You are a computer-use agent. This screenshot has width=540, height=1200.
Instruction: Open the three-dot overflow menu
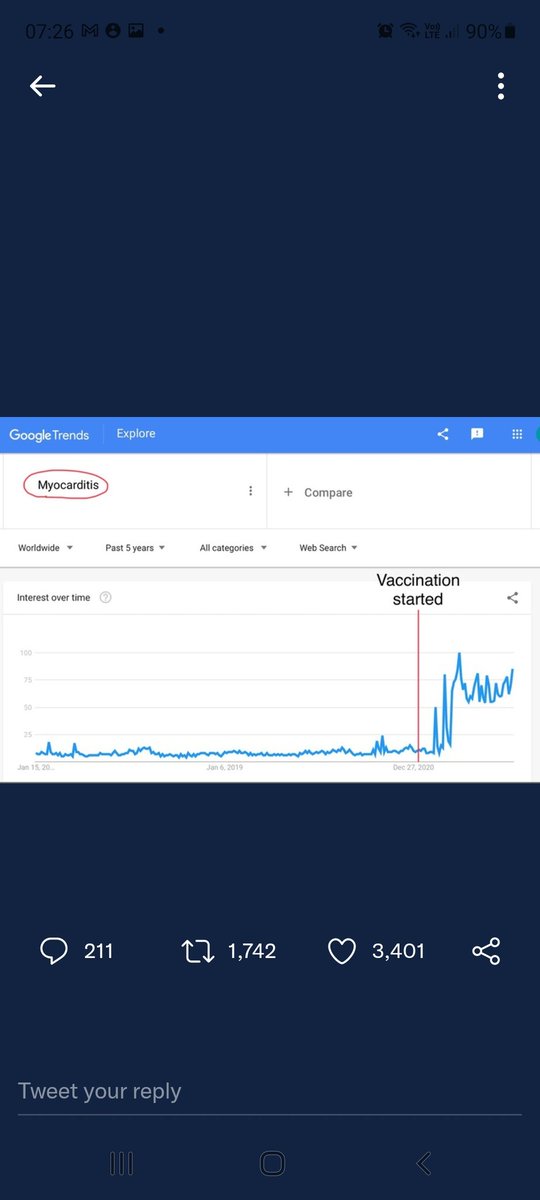(501, 87)
